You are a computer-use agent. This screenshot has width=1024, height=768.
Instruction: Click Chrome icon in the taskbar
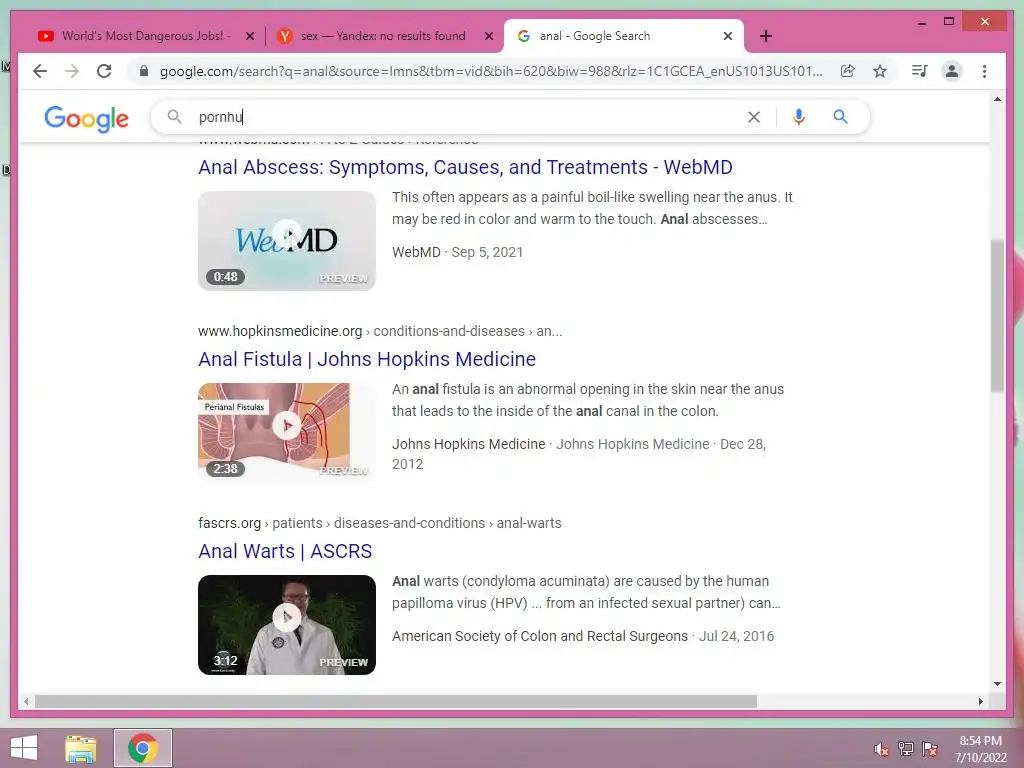[142, 748]
